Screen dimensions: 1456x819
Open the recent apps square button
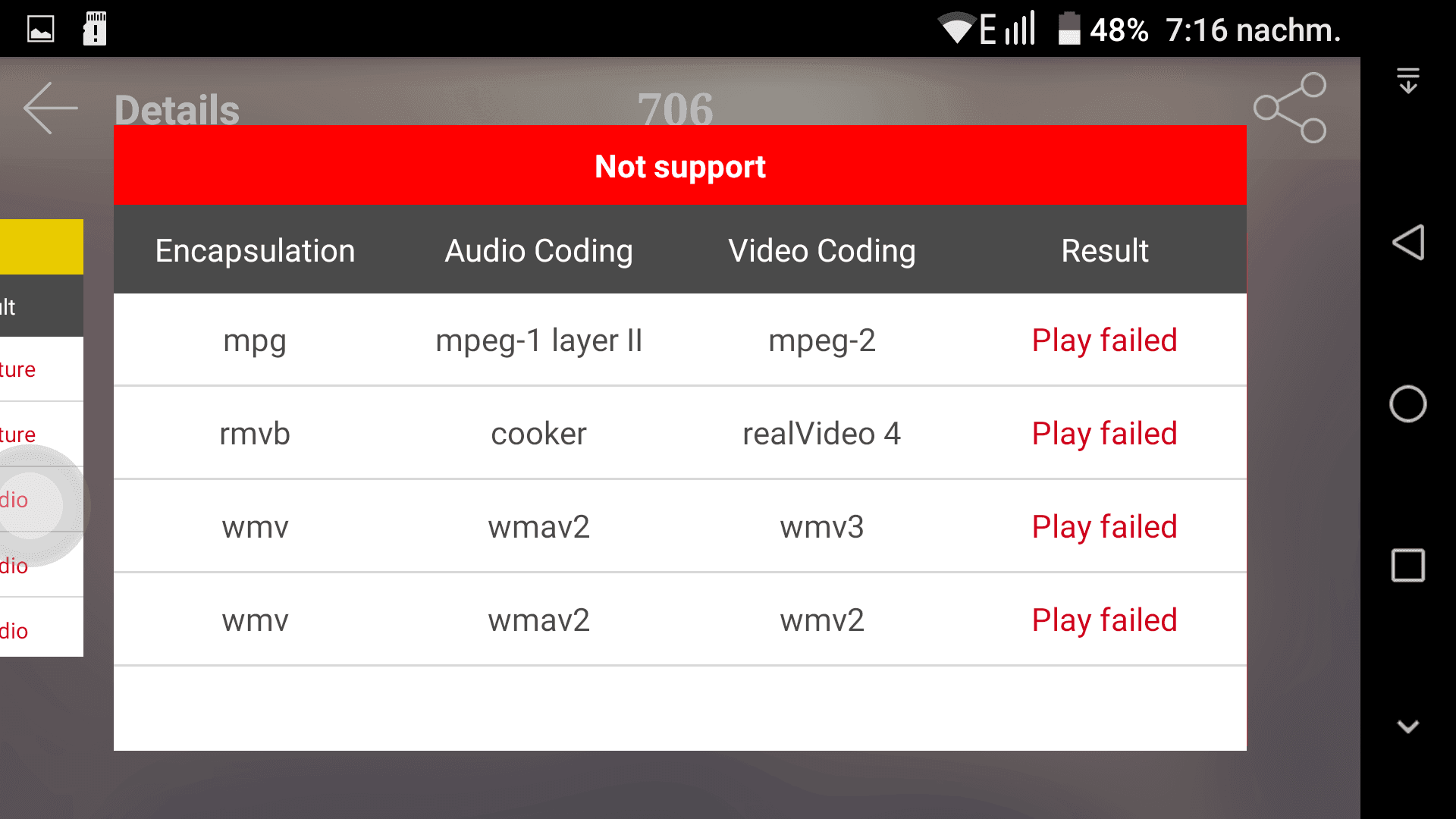[1408, 565]
